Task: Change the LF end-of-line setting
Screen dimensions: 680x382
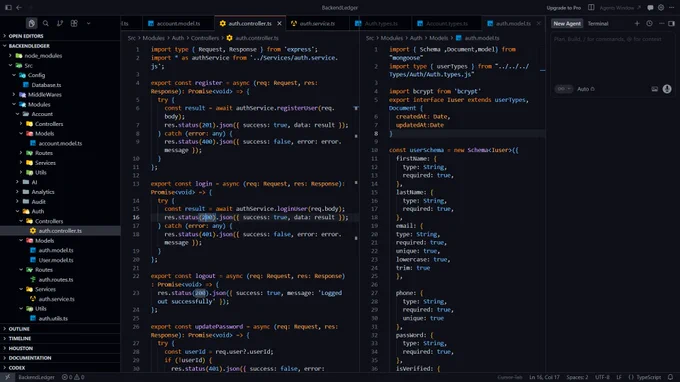Action: [x=619, y=377]
